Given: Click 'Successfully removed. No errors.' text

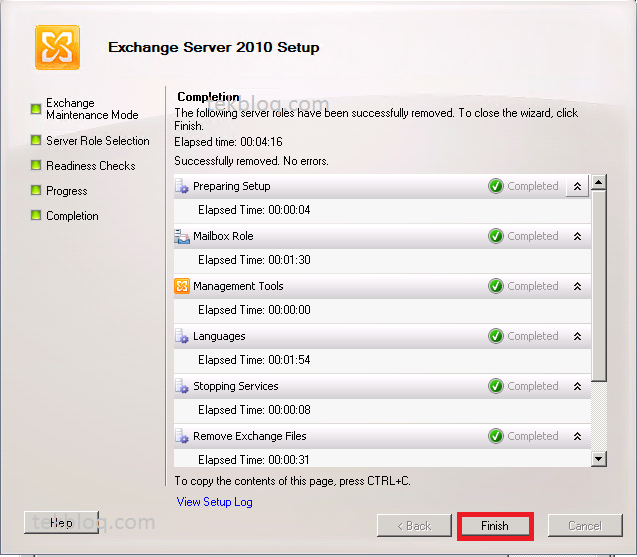Looking at the screenshot, I should 251,161.
